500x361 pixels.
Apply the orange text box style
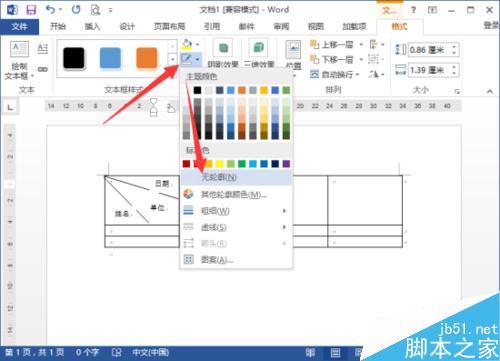(147, 58)
